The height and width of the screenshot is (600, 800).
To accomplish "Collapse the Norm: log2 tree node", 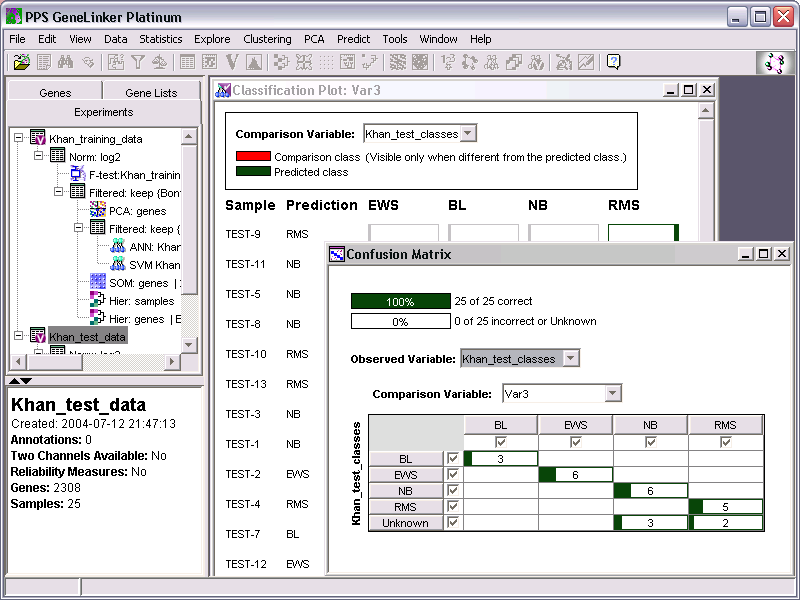I will (38, 155).
